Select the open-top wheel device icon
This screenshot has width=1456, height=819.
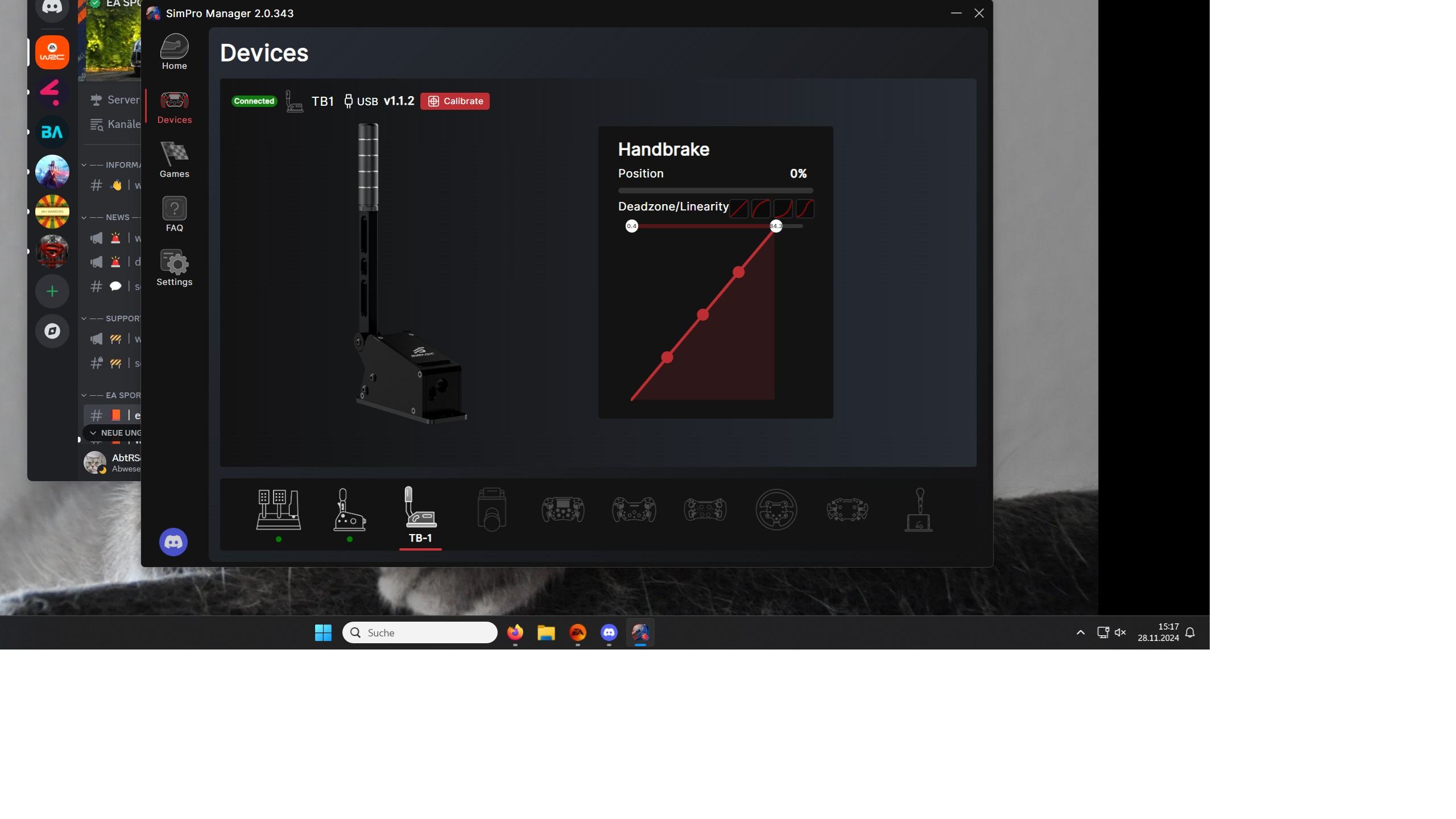847,510
